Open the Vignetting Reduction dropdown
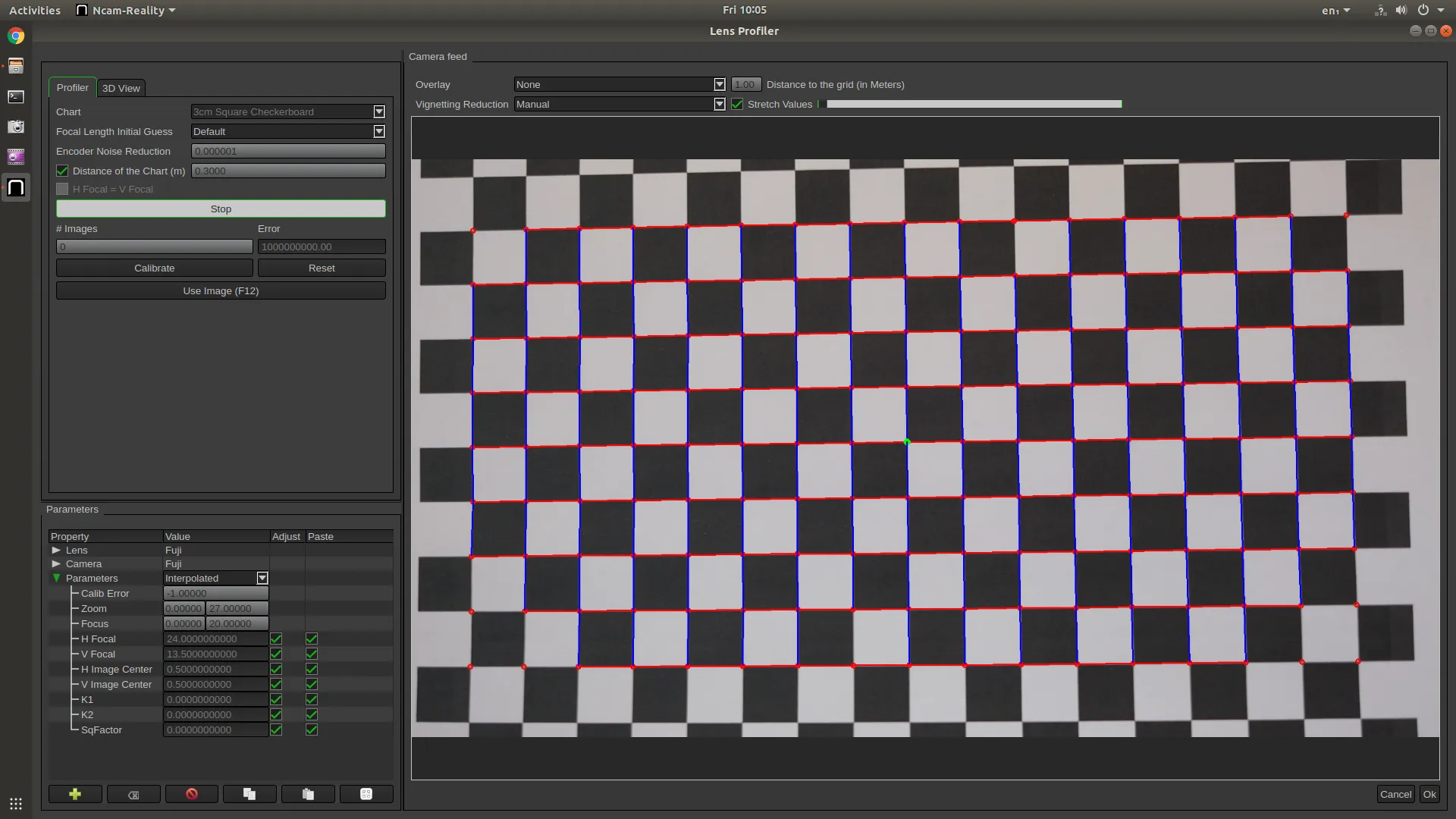This screenshot has height=819, width=1456. click(x=620, y=104)
